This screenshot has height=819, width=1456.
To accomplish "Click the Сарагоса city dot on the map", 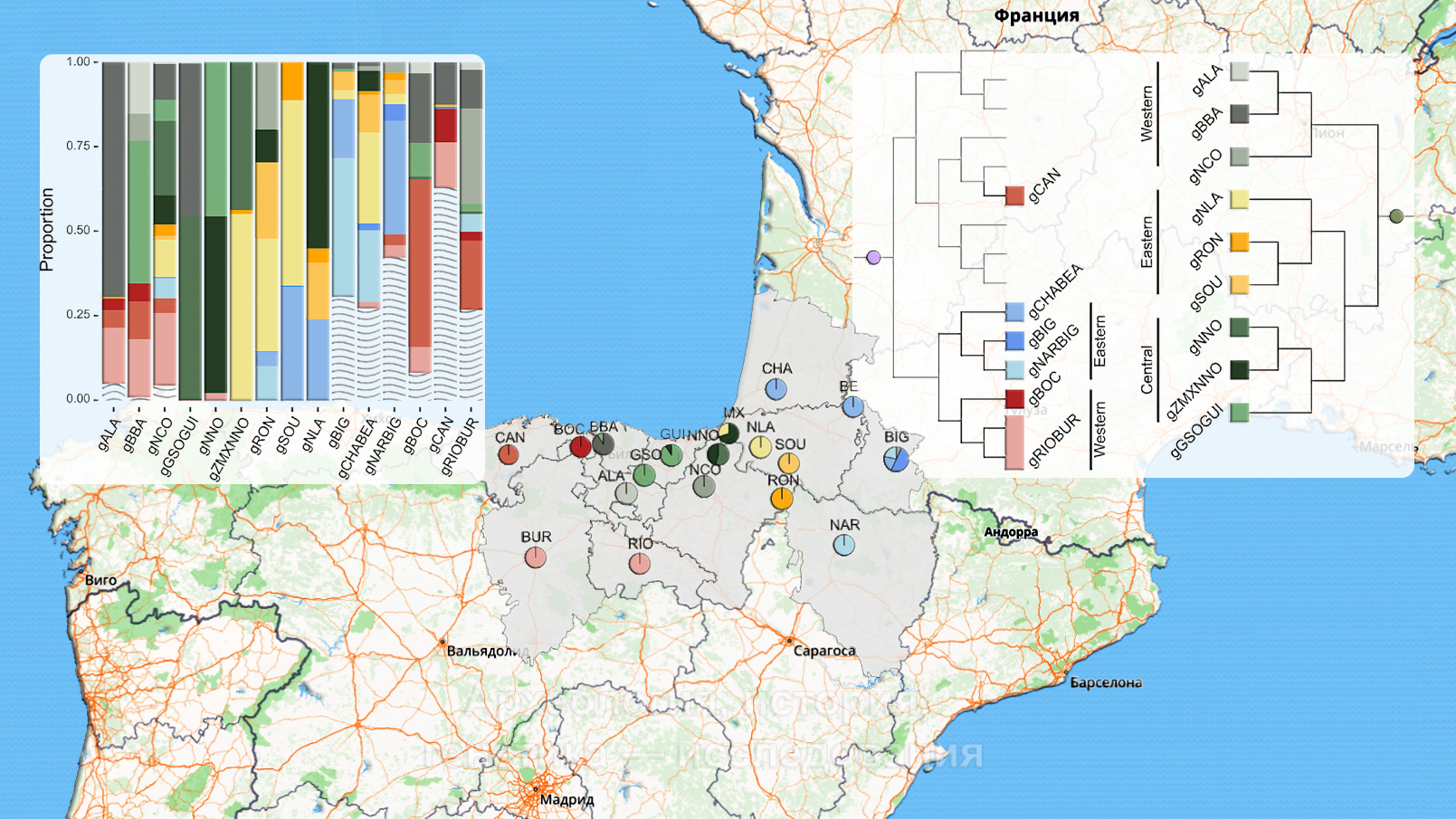I will point(789,641).
